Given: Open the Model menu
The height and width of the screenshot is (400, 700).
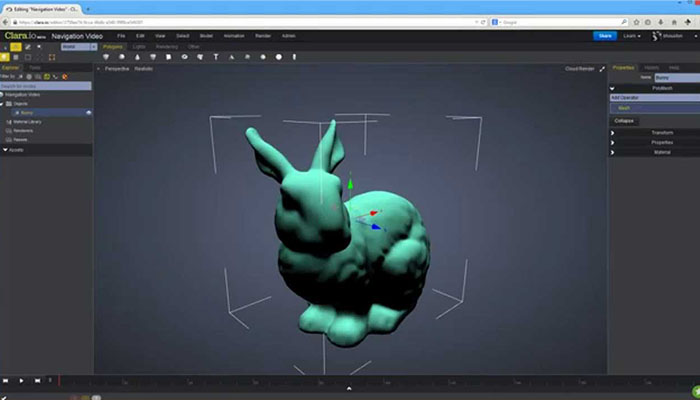Looking at the screenshot, I should [x=206, y=36].
